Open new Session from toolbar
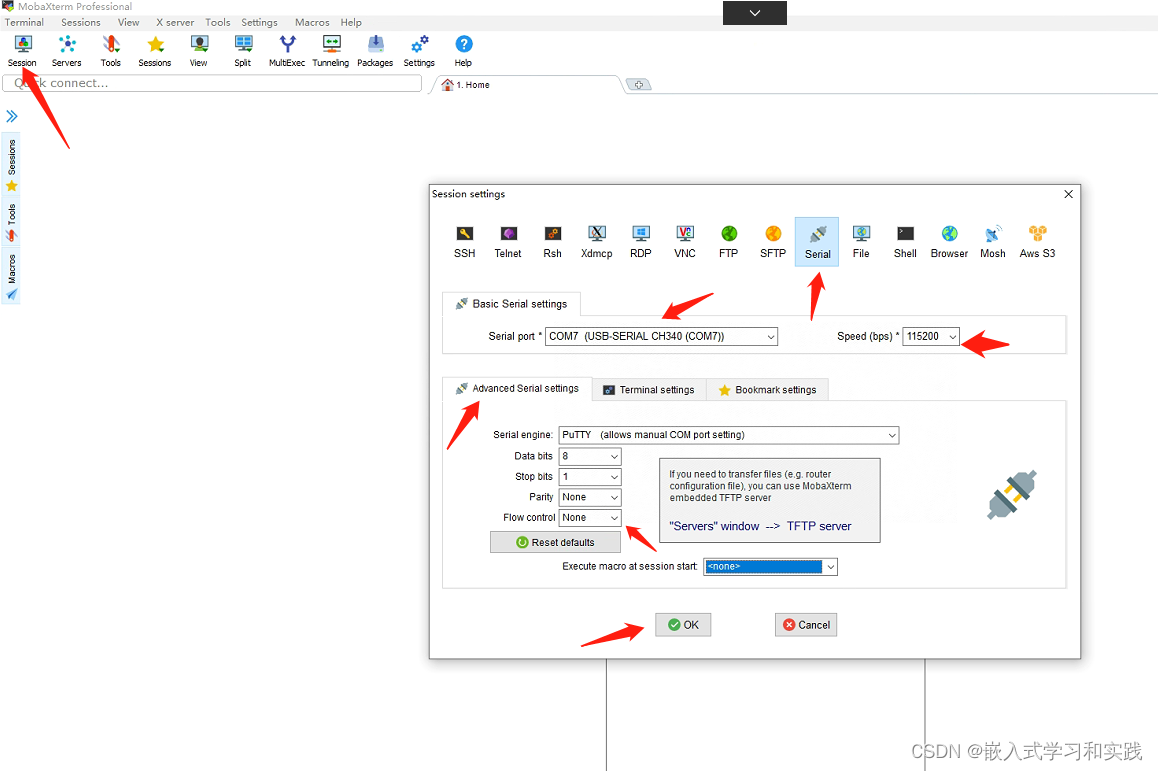 click(x=22, y=51)
